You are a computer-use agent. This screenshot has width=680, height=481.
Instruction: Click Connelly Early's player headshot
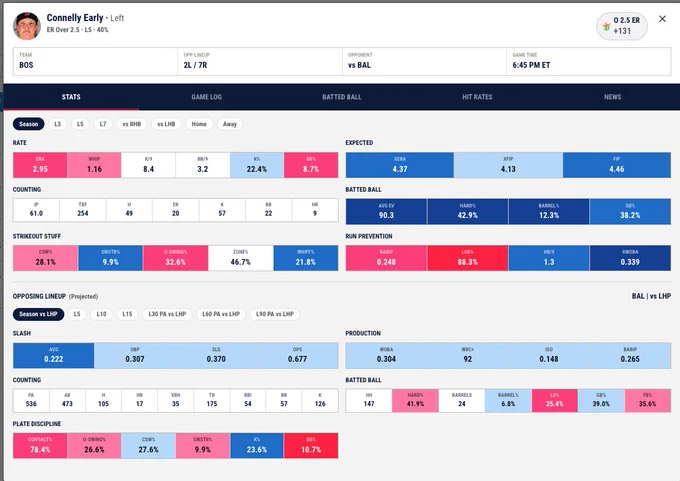click(x=27, y=26)
